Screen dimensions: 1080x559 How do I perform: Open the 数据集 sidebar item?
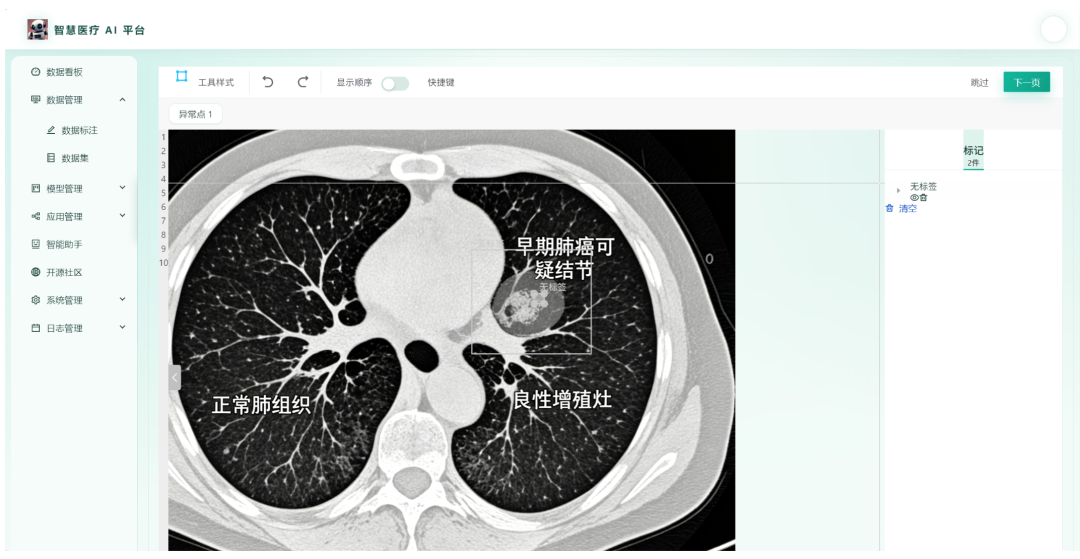[74, 158]
